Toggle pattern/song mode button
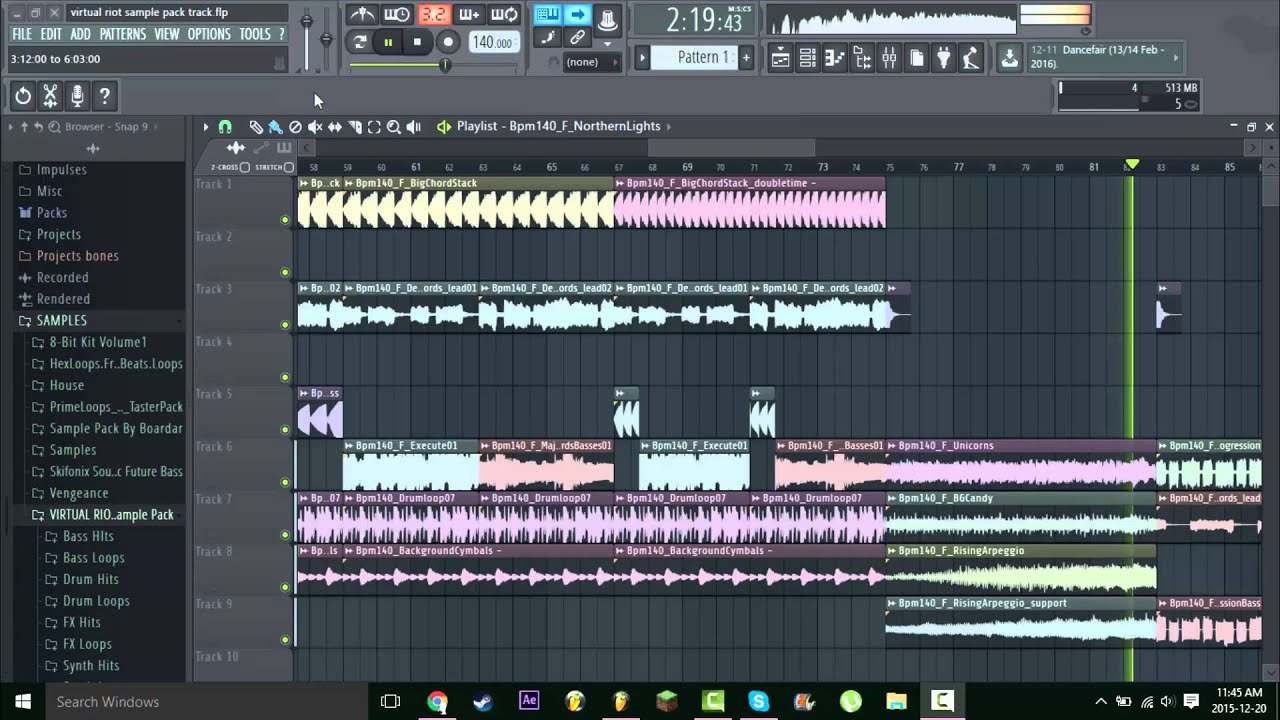 pyautogui.click(x=359, y=42)
